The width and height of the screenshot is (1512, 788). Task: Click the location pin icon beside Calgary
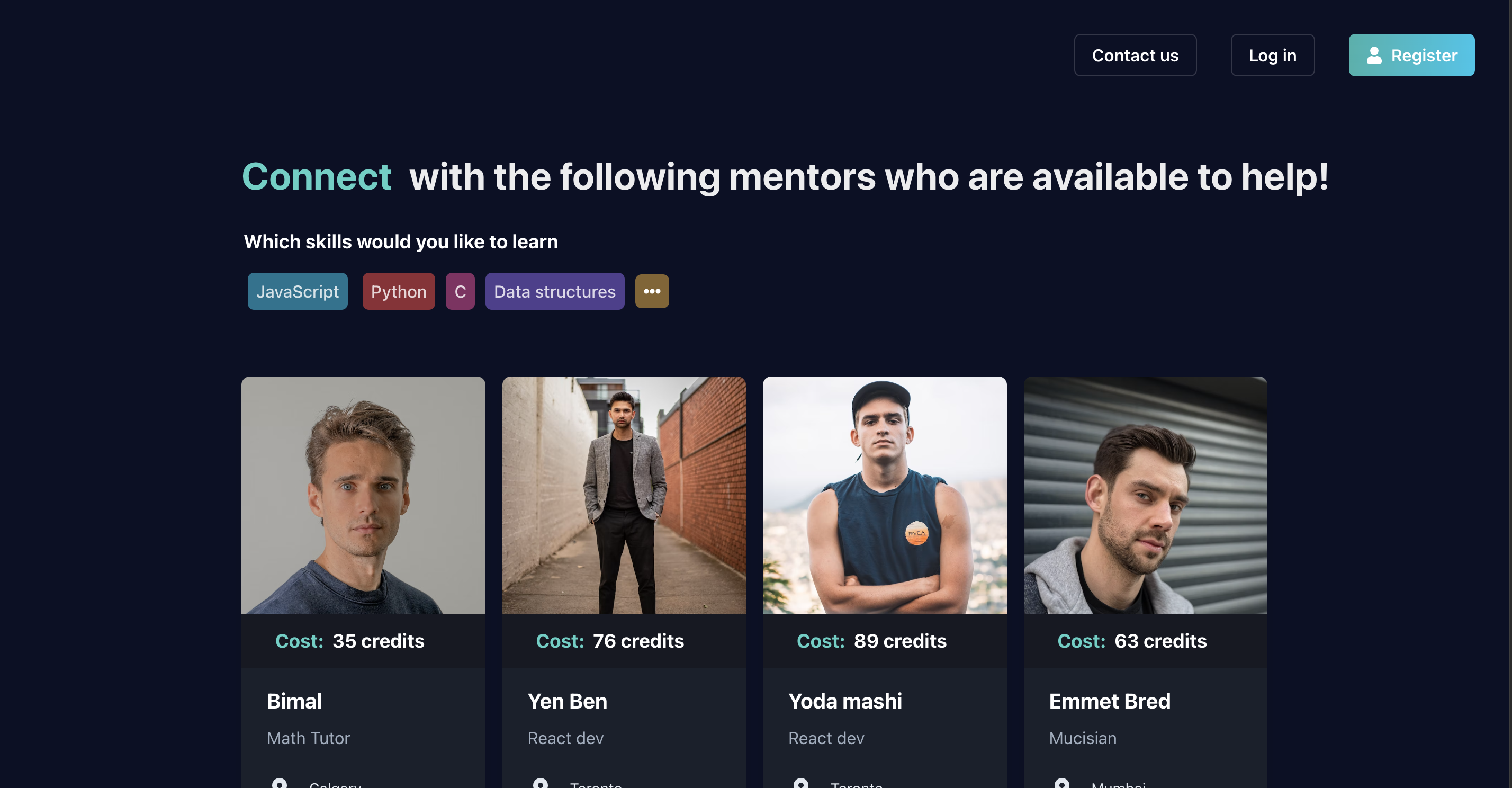coord(280,783)
